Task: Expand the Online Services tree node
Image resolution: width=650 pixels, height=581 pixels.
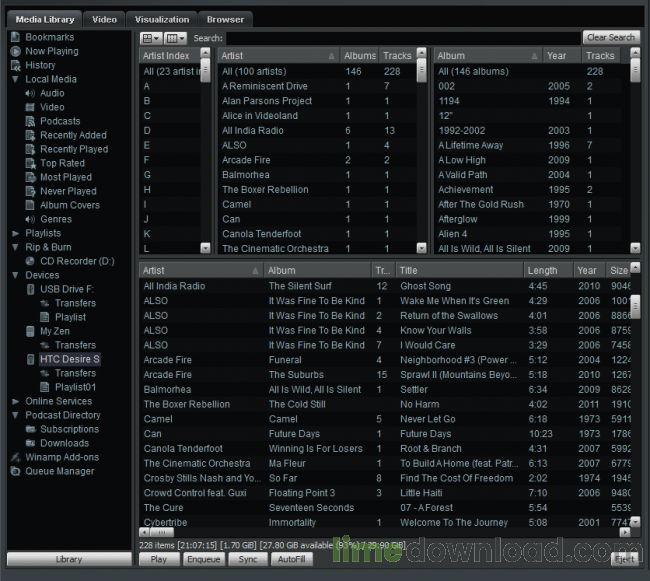Action: point(15,402)
